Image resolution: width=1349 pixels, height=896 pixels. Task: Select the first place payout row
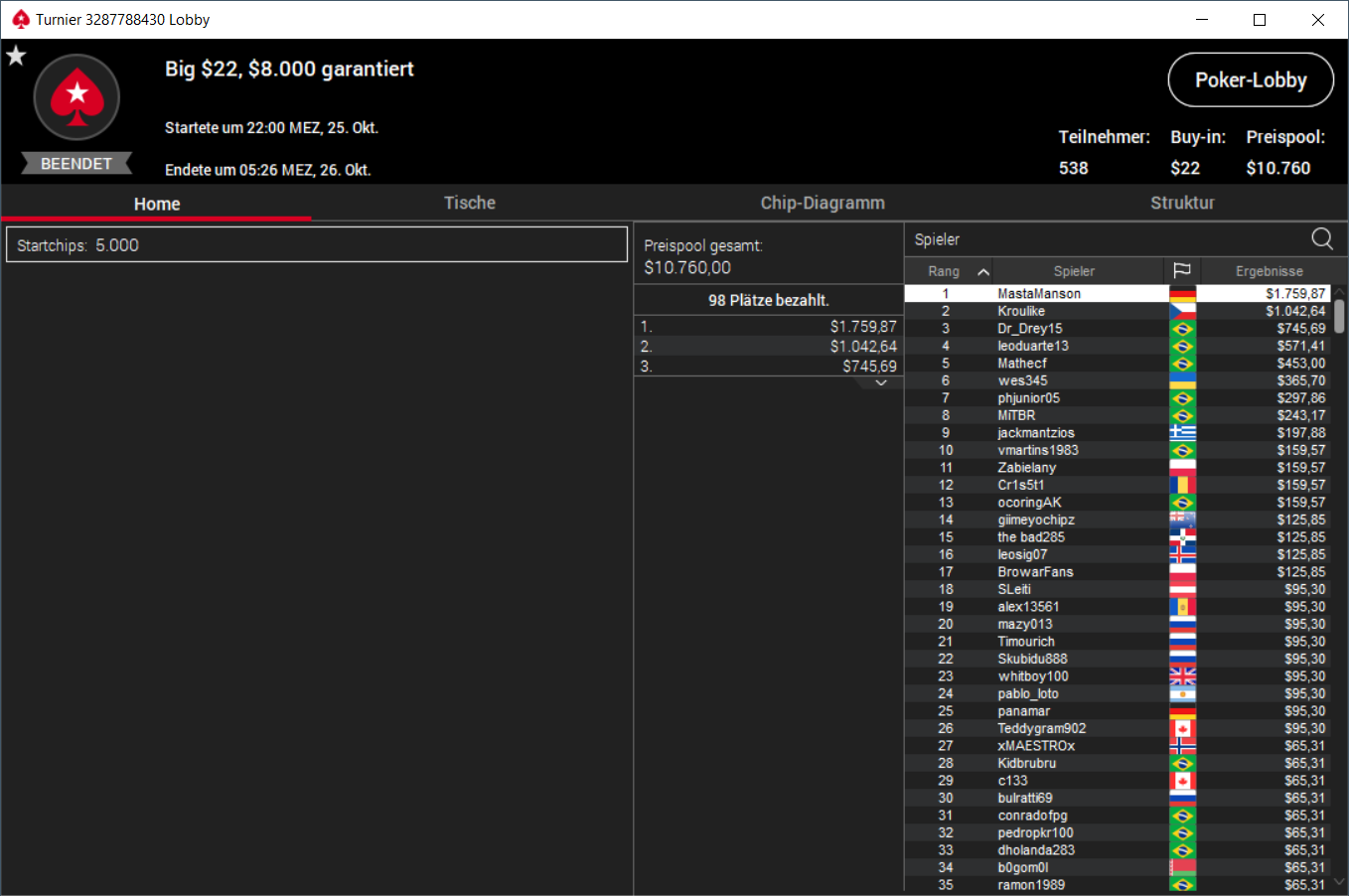pos(768,326)
